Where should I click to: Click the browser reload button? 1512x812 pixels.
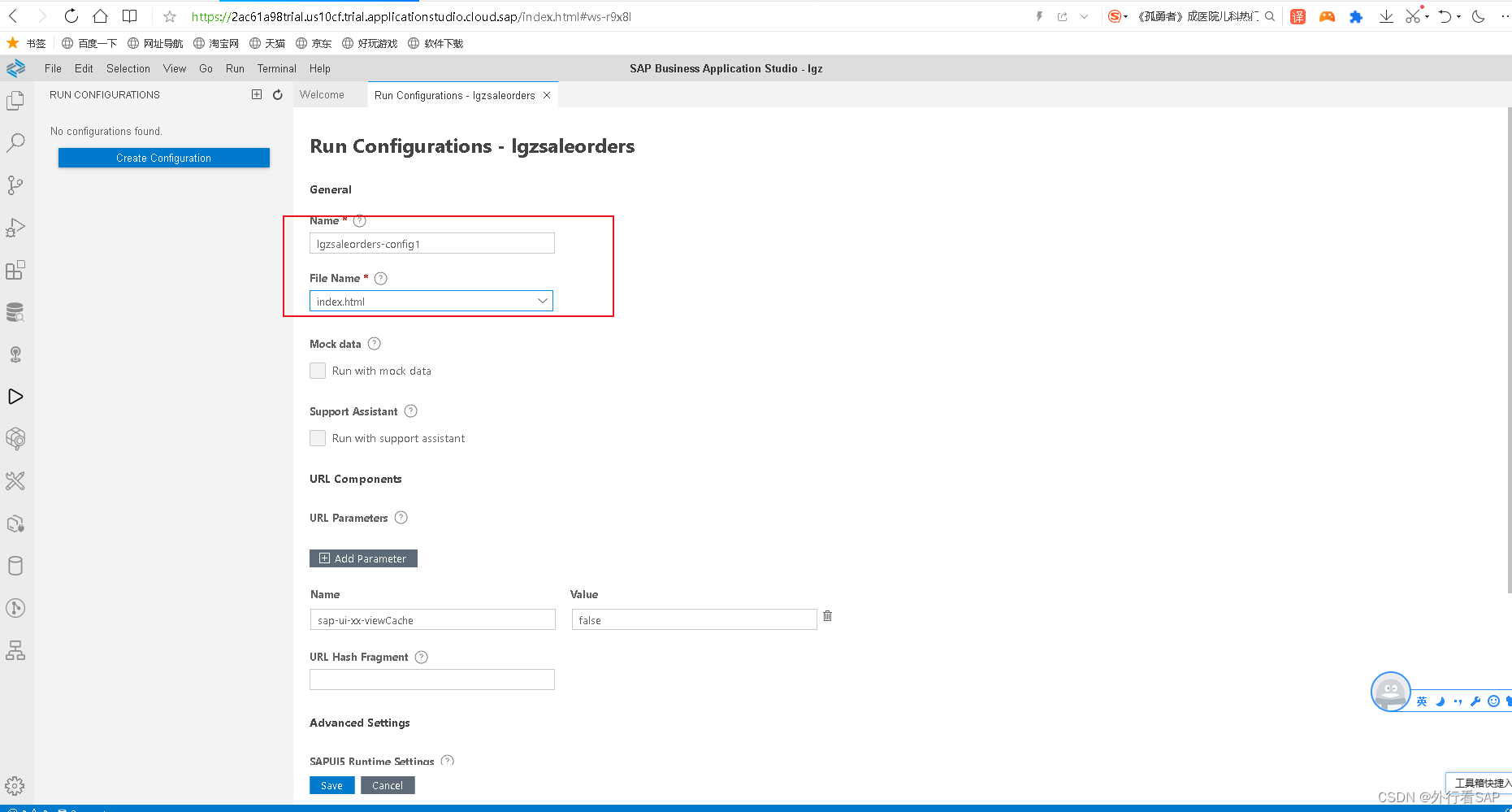(x=71, y=16)
